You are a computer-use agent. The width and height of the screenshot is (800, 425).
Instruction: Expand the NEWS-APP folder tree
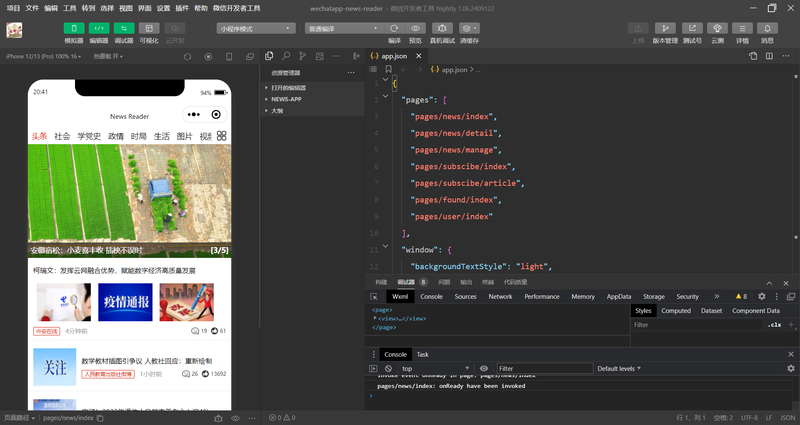[x=286, y=99]
